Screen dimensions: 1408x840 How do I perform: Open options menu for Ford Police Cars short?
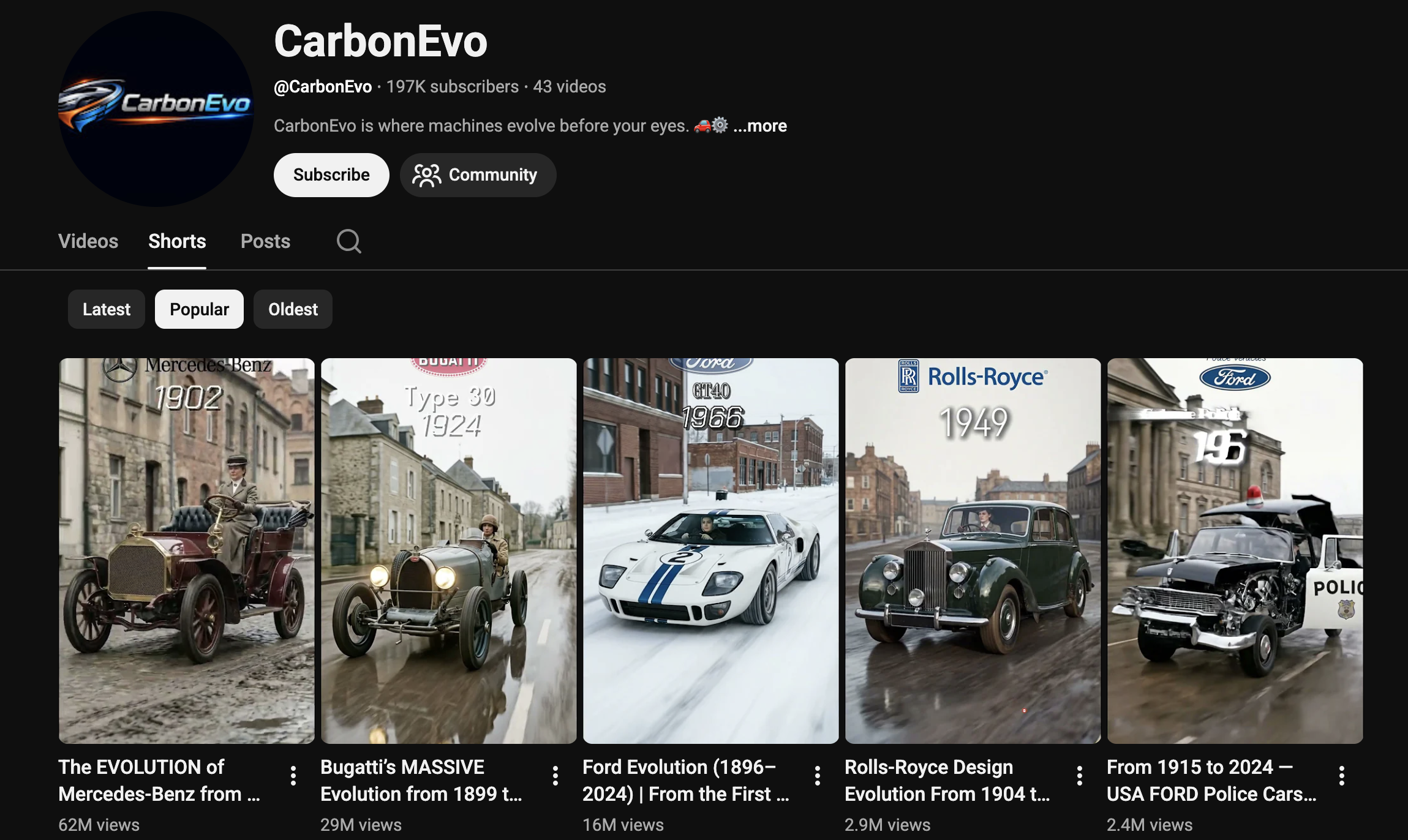pyautogui.click(x=1342, y=776)
